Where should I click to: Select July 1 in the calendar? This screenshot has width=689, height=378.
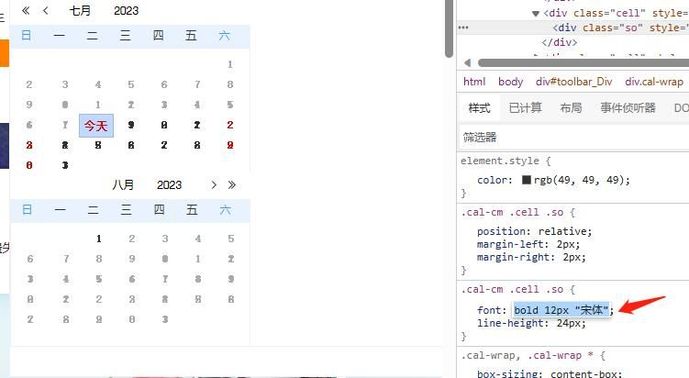[x=230, y=65]
